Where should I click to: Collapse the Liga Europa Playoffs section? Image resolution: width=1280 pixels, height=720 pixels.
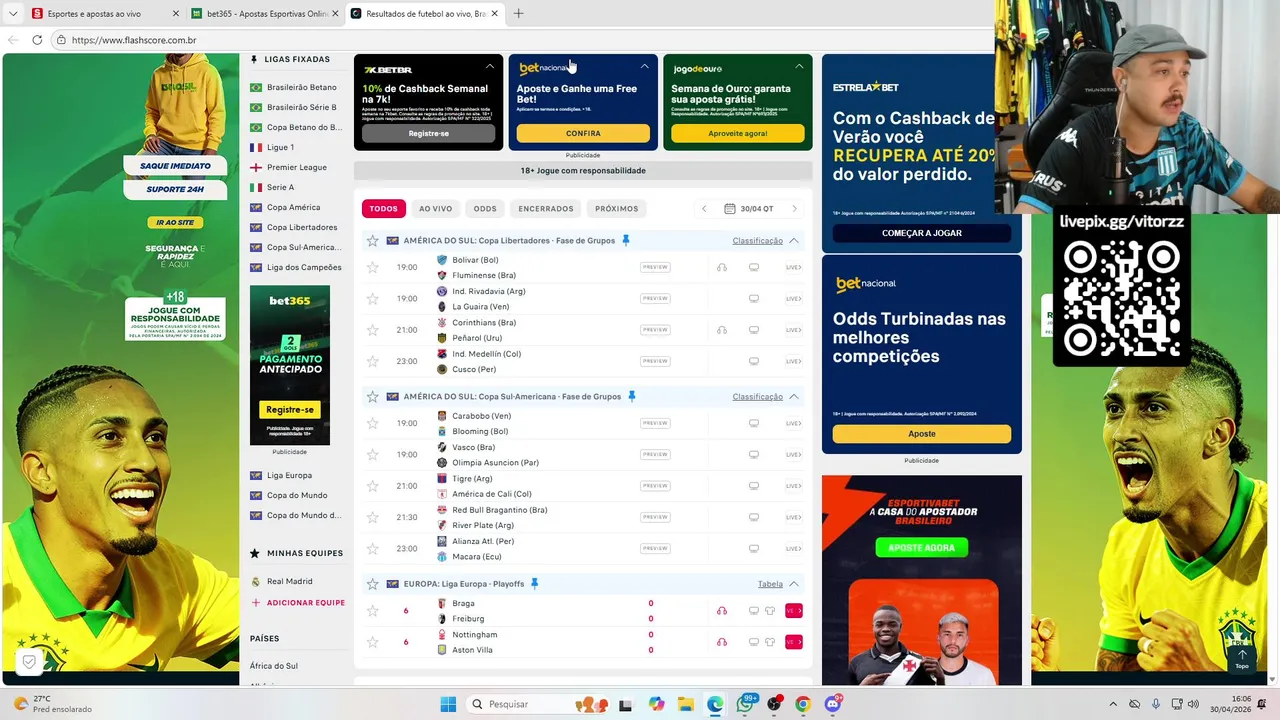(x=794, y=584)
